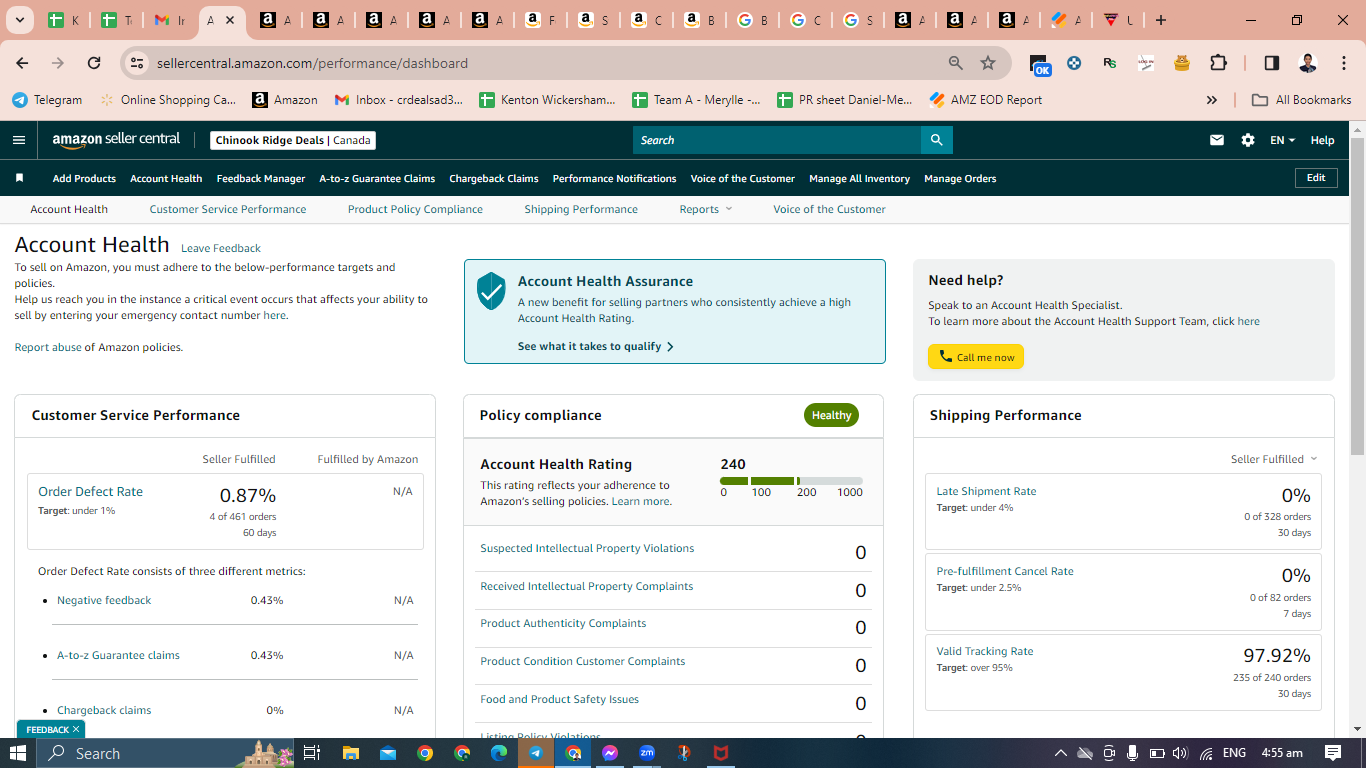
Task: Expand the Chrome tab search chevron
Action: (19, 20)
